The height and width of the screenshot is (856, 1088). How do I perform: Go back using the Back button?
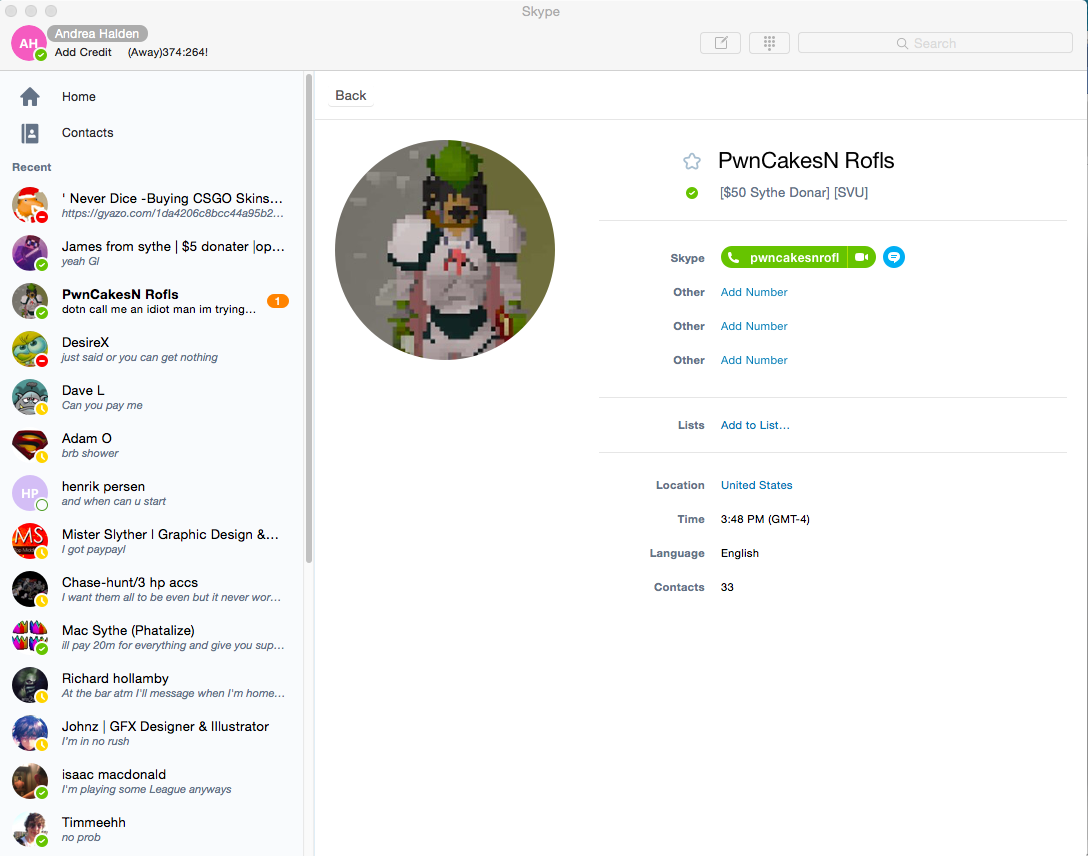click(350, 96)
